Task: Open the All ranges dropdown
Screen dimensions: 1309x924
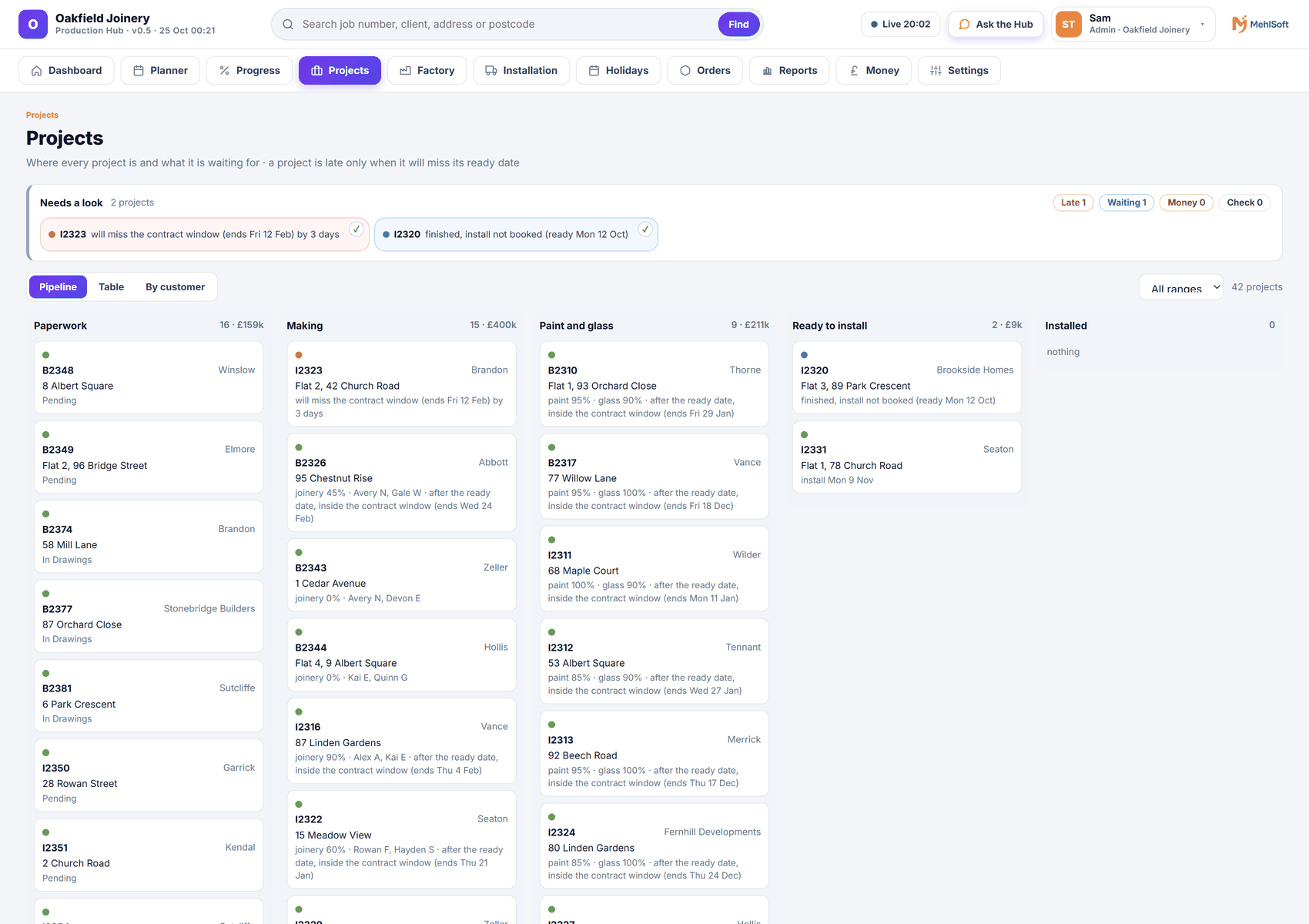Action: (1181, 287)
